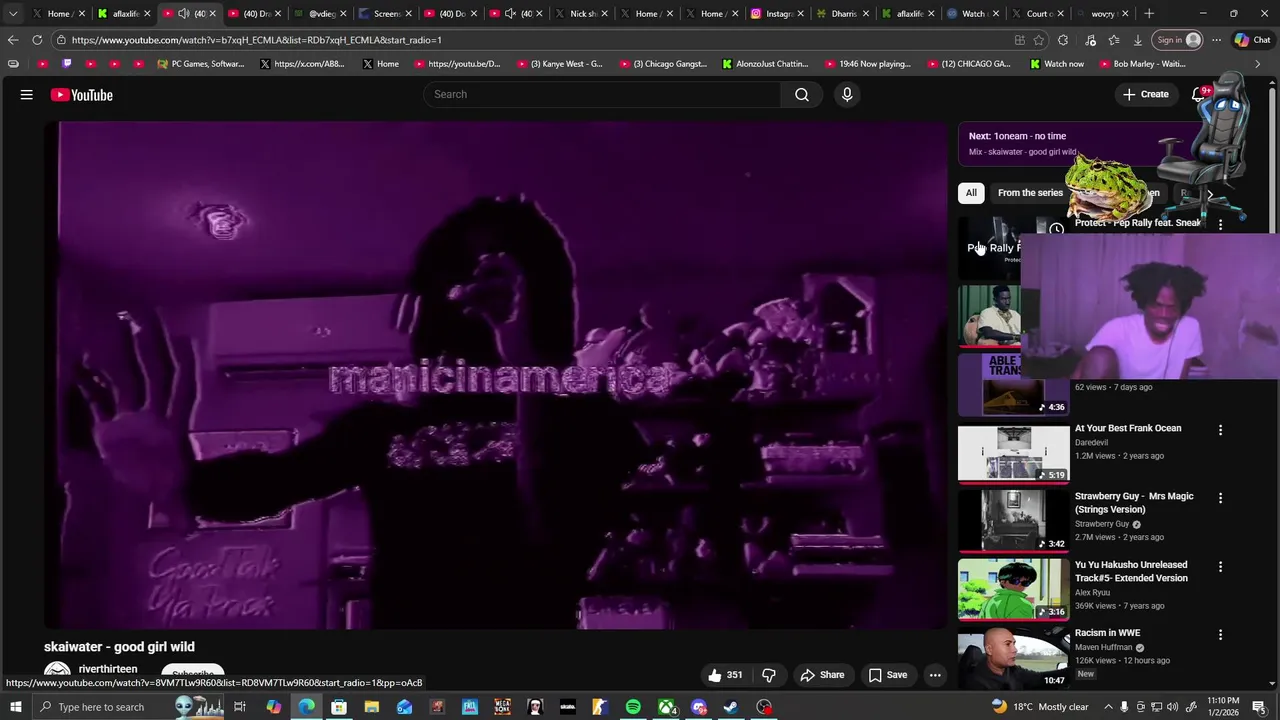Open YouTube notifications bell

point(1198,94)
